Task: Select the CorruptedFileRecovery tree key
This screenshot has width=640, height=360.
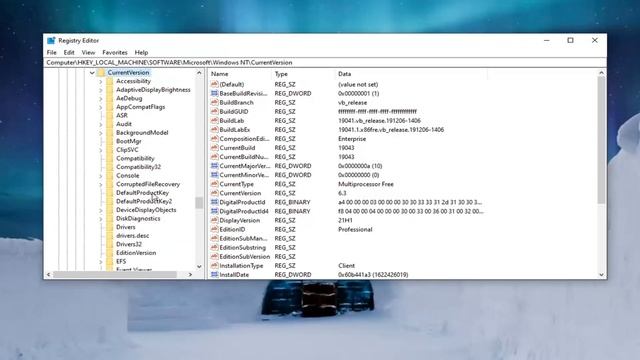Action: coord(148,184)
